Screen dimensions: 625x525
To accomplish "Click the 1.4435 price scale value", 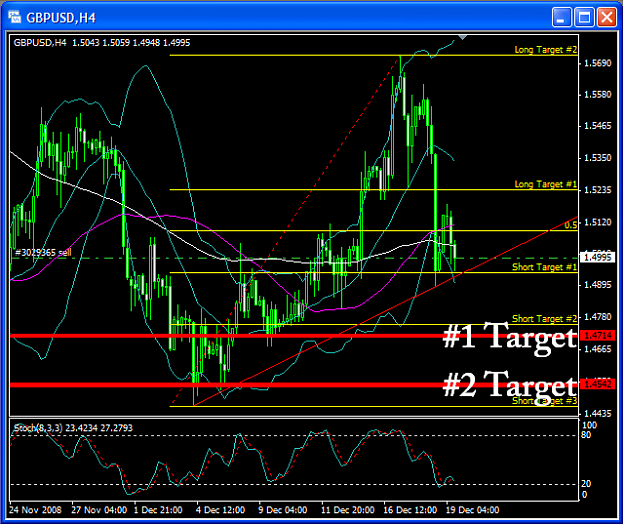I will tap(597, 414).
